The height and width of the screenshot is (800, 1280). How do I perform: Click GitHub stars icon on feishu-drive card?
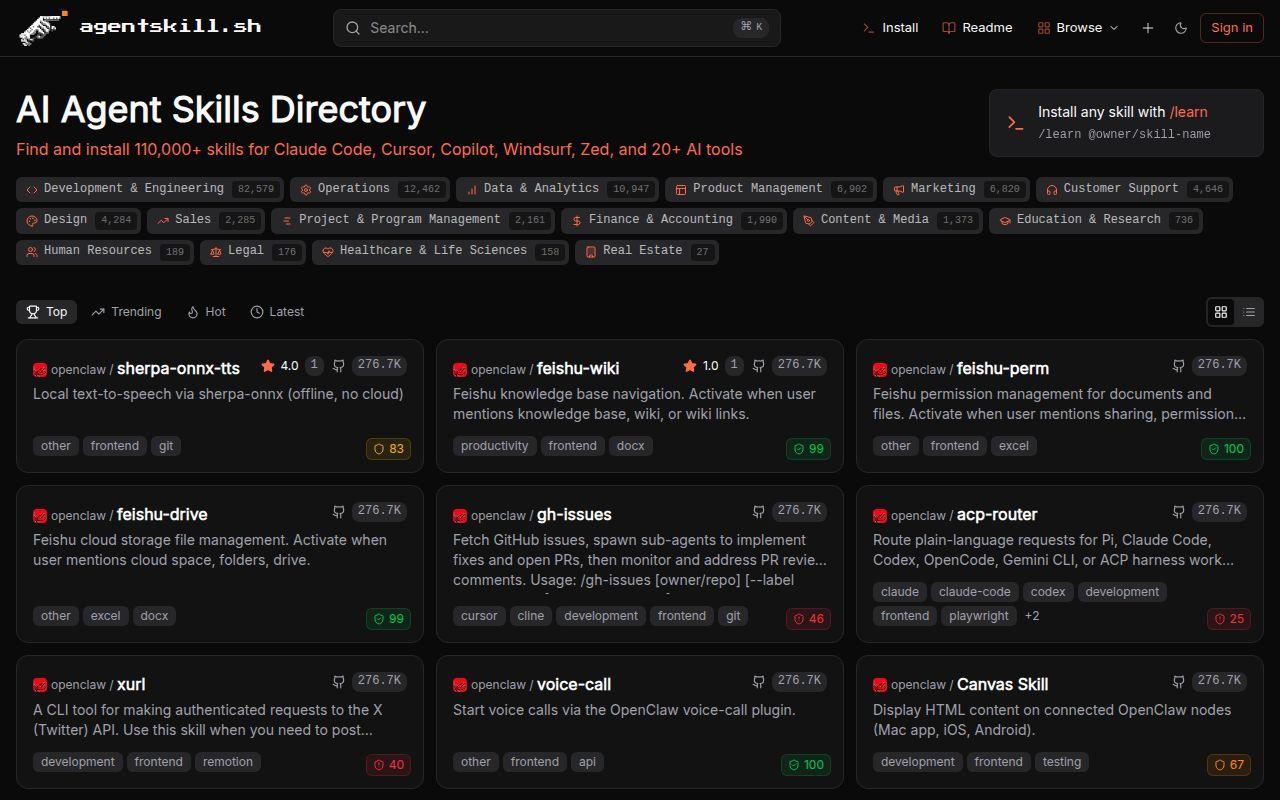click(339, 512)
